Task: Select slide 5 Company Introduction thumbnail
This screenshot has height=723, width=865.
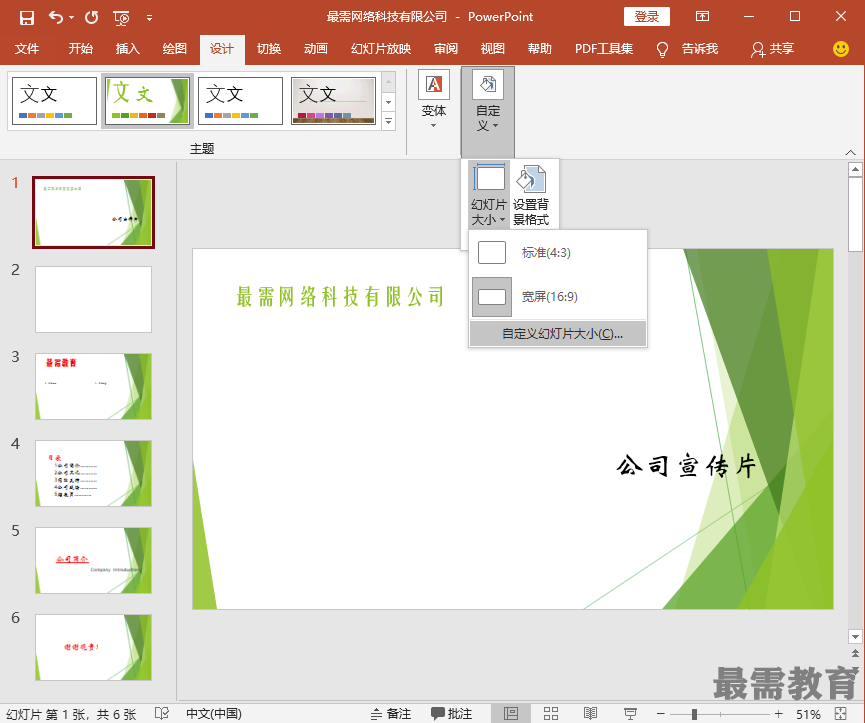Action: [x=93, y=560]
